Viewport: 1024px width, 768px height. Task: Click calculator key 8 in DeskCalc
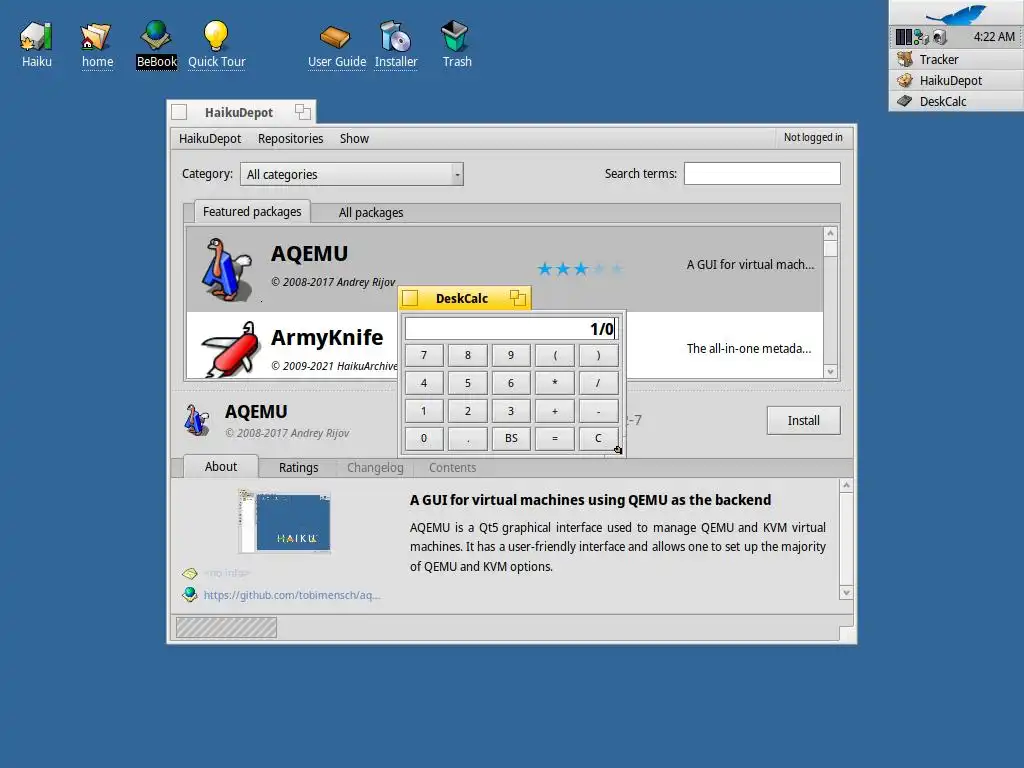(x=468, y=355)
